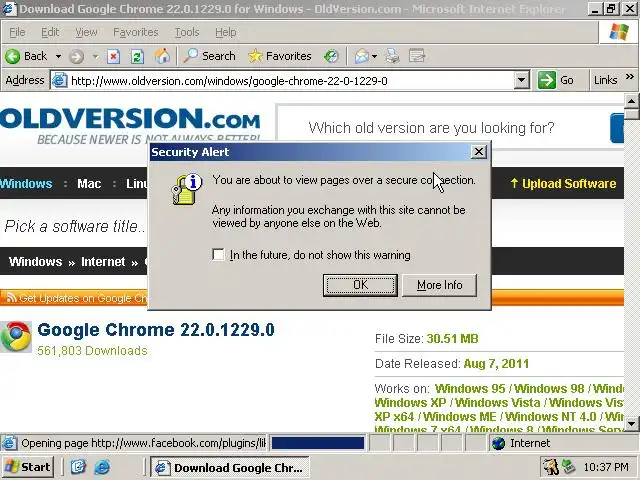Click the Internet zone globe icon
Image resolution: width=640 pixels, height=480 pixels.
(498, 443)
